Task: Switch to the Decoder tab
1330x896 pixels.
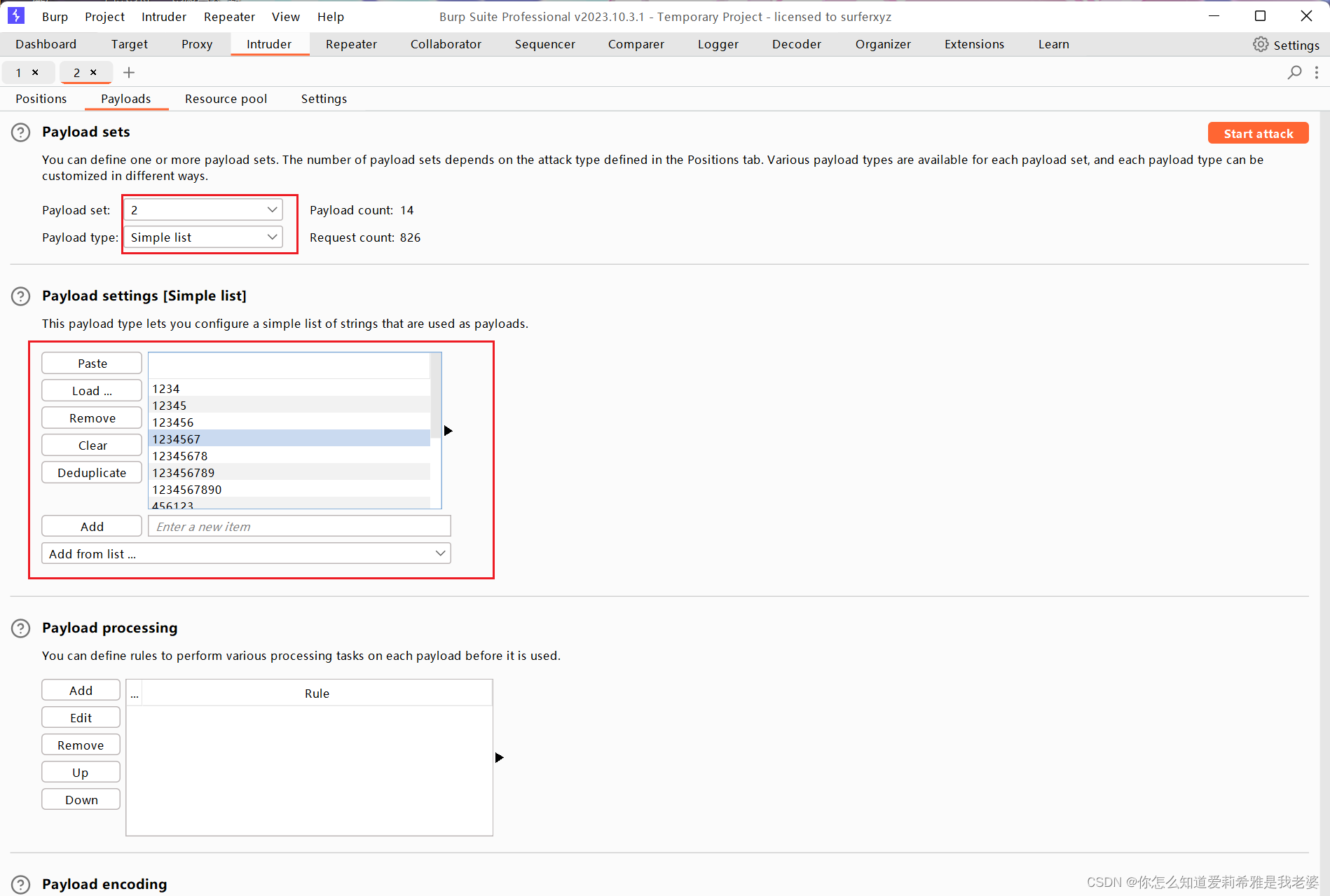Action: click(x=797, y=44)
